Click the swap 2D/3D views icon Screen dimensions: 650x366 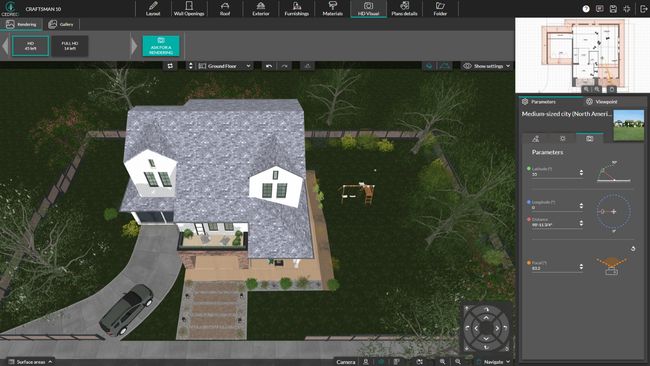pos(170,66)
